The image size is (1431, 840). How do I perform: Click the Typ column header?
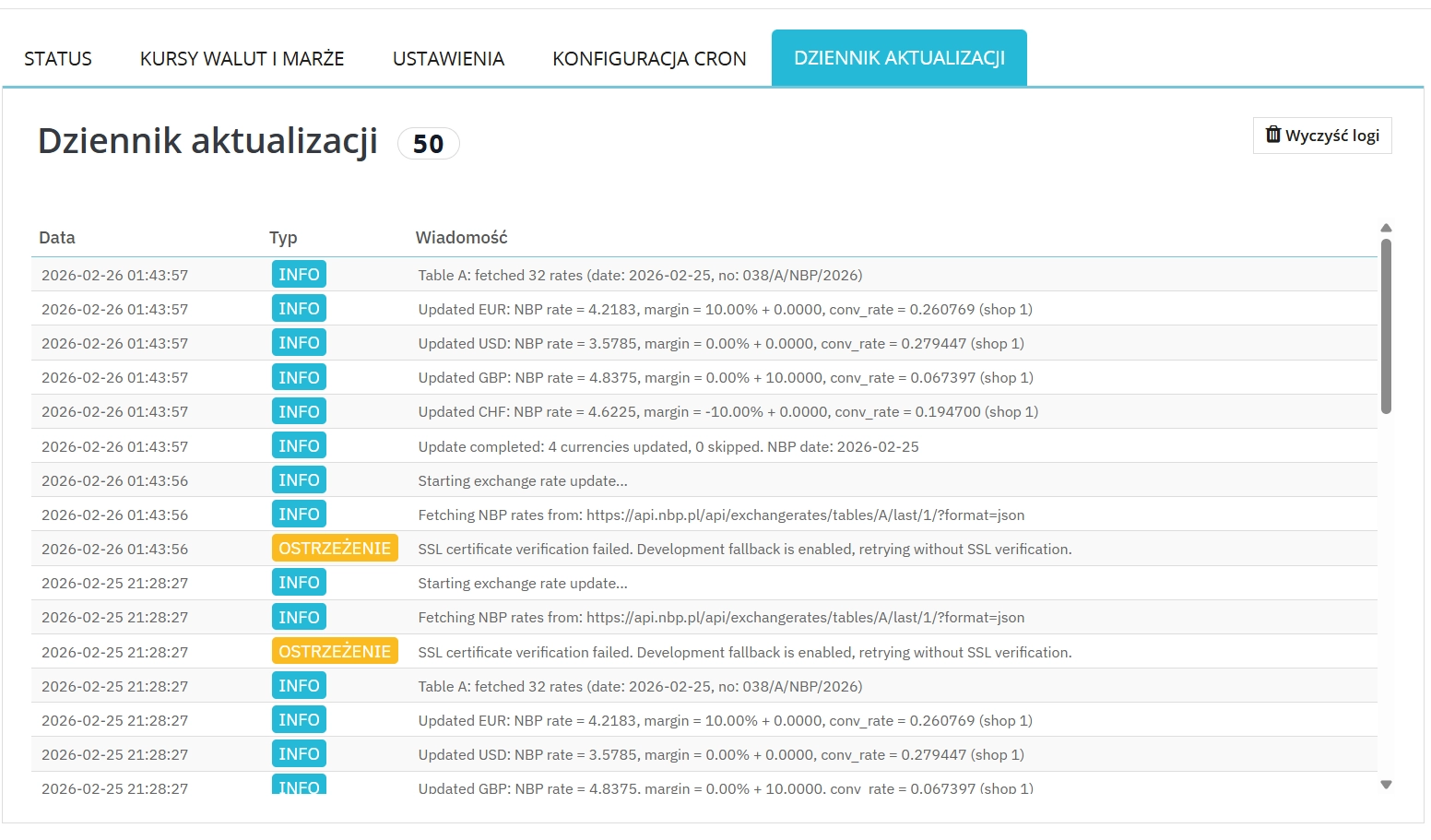tap(283, 238)
